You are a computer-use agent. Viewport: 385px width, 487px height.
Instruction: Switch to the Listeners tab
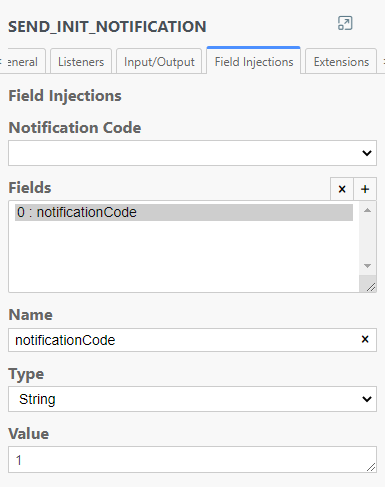(81, 62)
